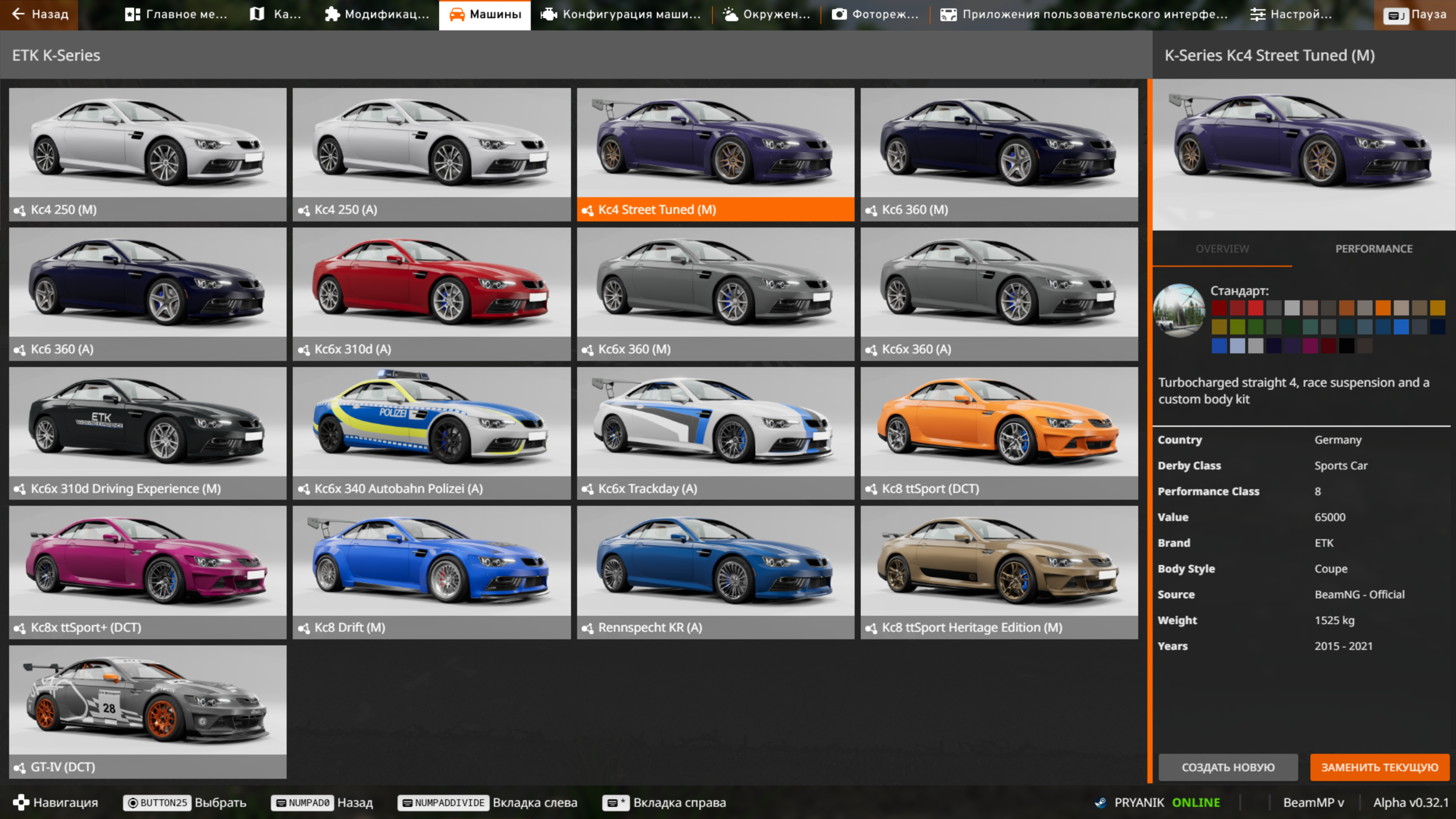
Task: Click the map icon in top bar
Action: pos(257,14)
